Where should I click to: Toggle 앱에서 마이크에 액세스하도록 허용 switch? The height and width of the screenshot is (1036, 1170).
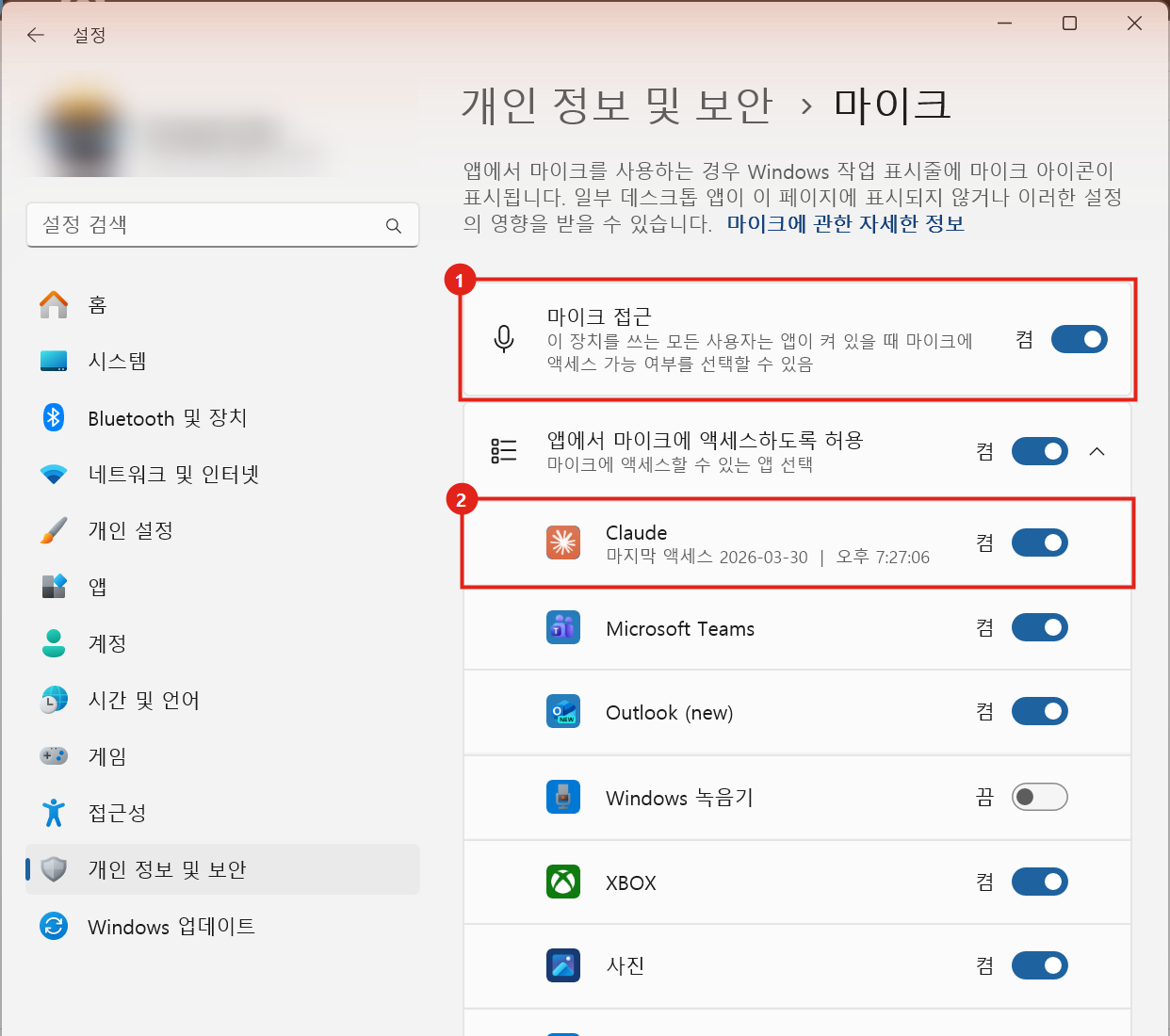click(x=1040, y=451)
